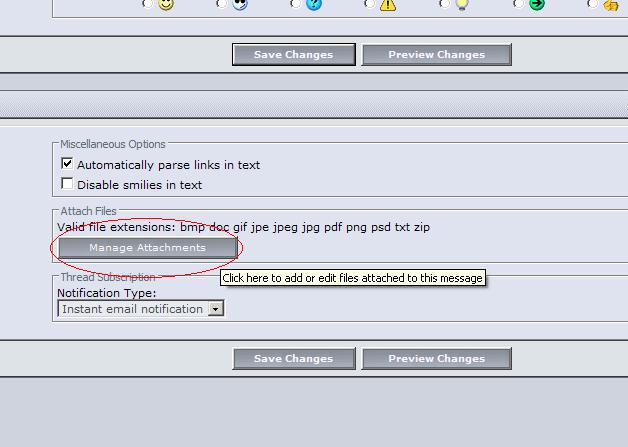628x447 pixels.
Task: Click the lightbulb post icon
Action: point(462,5)
